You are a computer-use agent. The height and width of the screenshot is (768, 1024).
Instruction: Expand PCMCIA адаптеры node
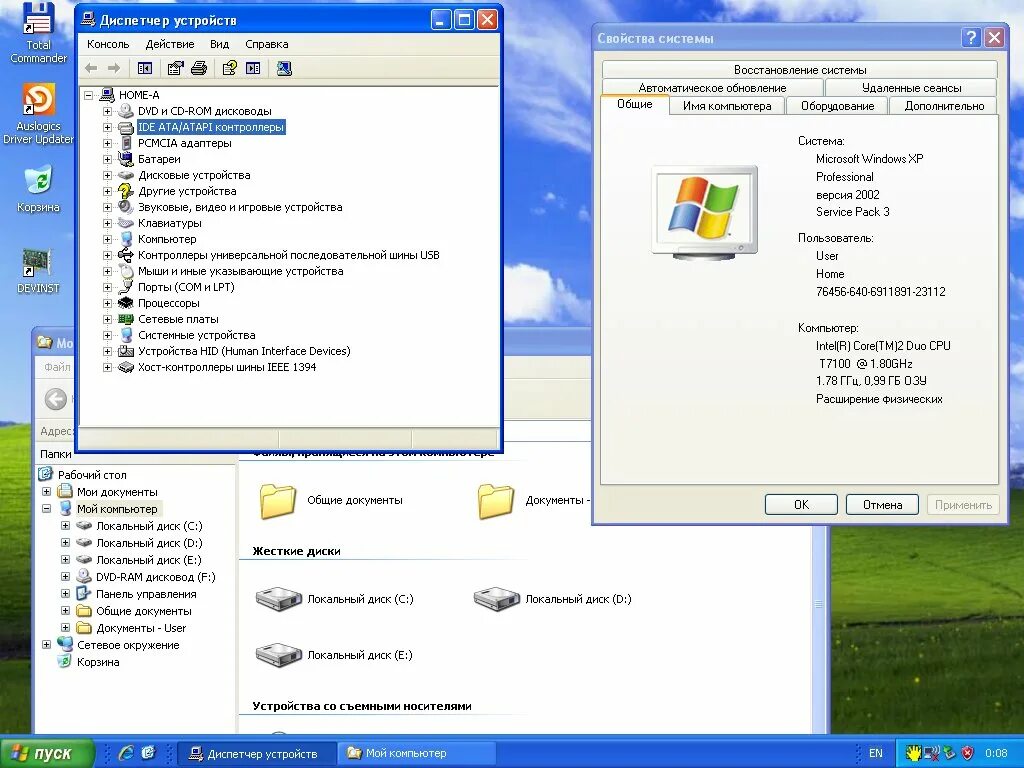(107, 143)
